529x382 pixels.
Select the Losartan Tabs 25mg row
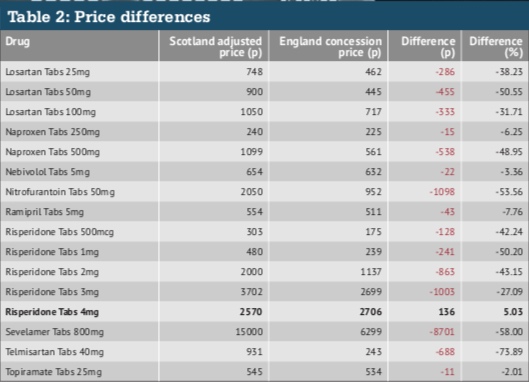[x=264, y=72]
